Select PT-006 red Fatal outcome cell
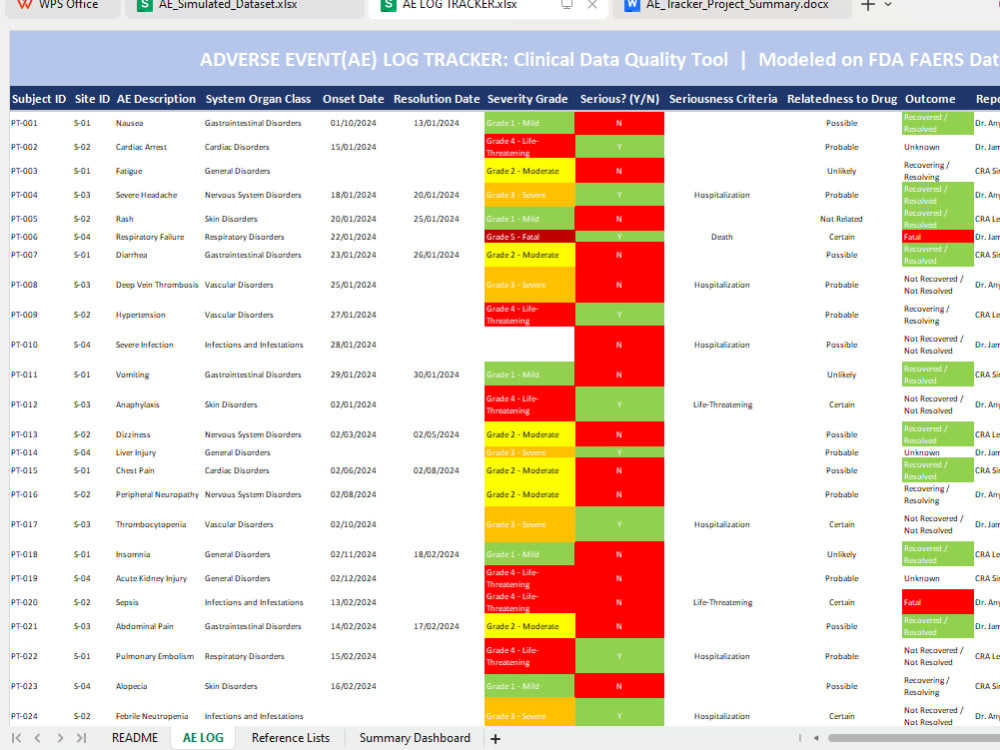 [938, 237]
